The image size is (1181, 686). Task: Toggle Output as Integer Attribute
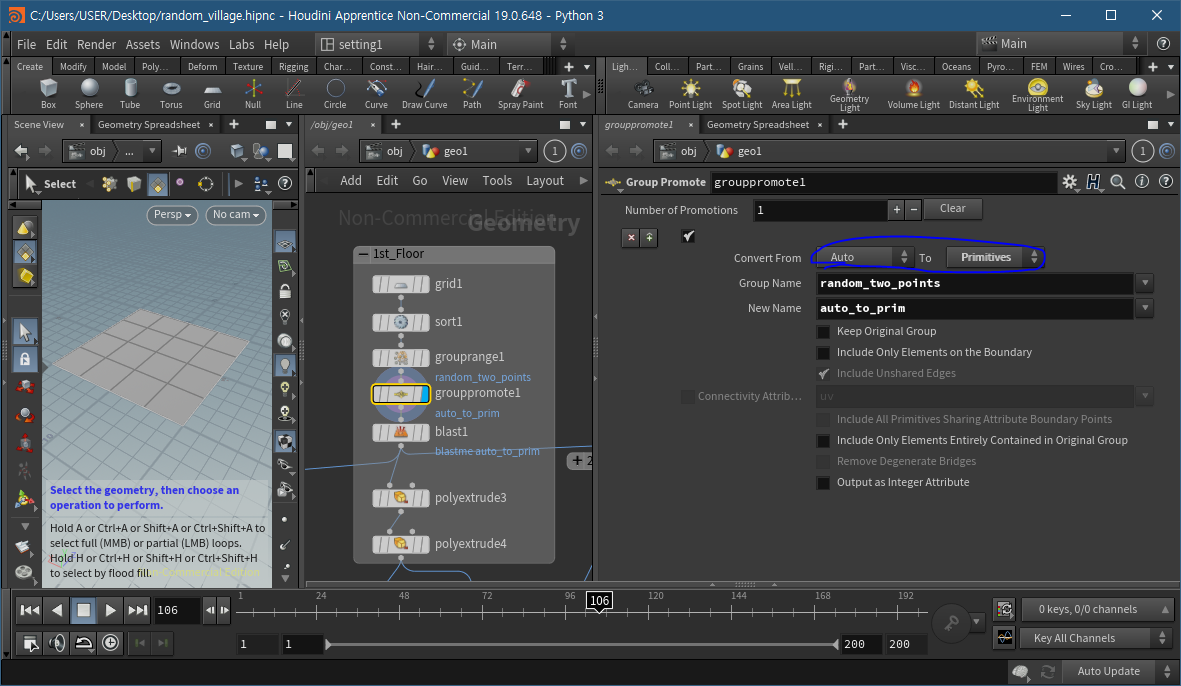tap(824, 482)
